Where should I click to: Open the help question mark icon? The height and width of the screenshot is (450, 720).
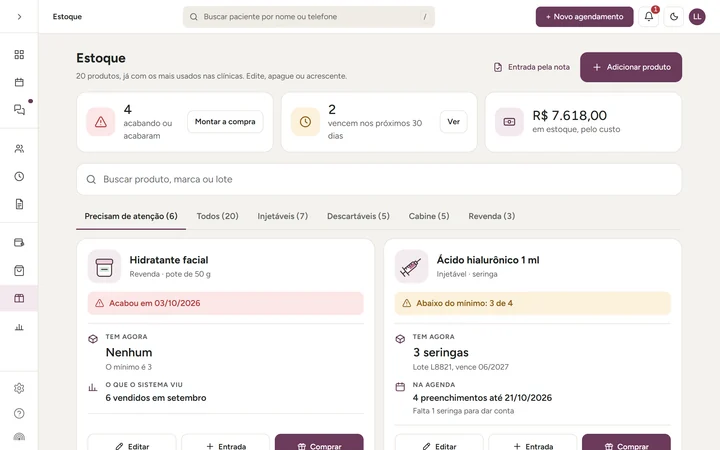click(19, 413)
